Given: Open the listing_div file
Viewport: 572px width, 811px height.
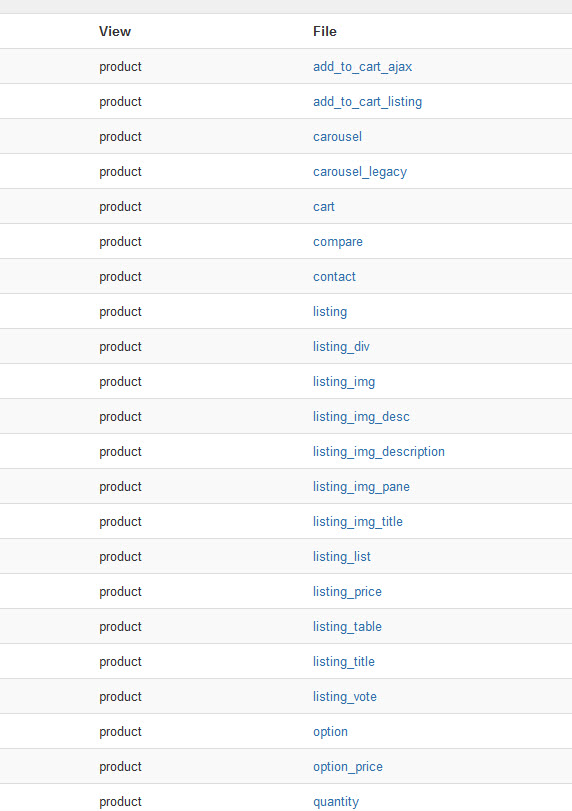Looking at the screenshot, I should [341, 347].
